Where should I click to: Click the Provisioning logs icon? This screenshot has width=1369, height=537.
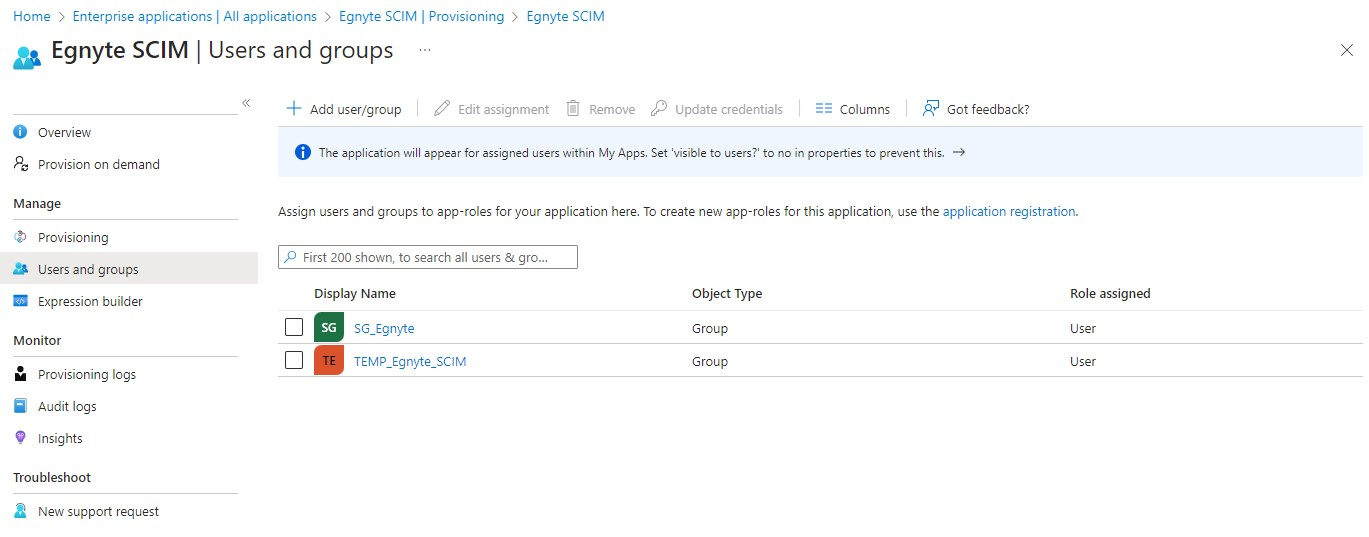20,374
